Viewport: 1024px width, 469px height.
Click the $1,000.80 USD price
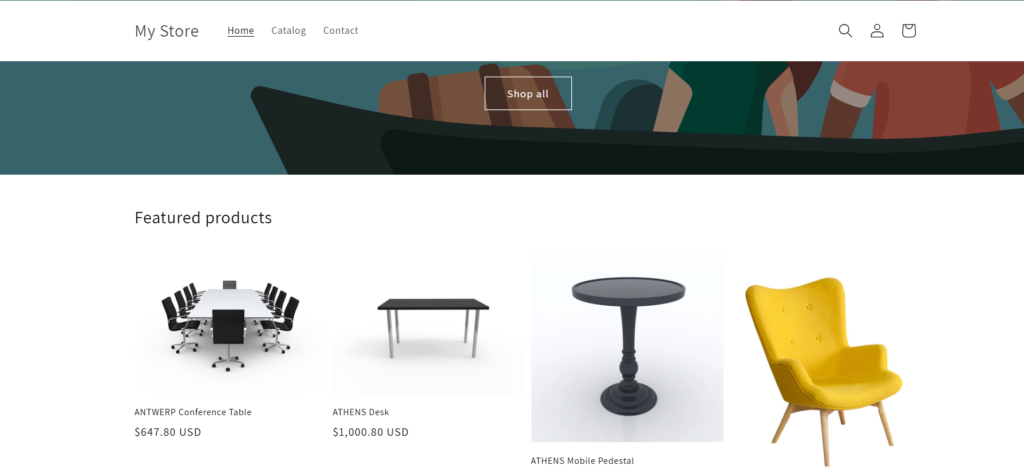pyautogui.click(x=370, y=432)
